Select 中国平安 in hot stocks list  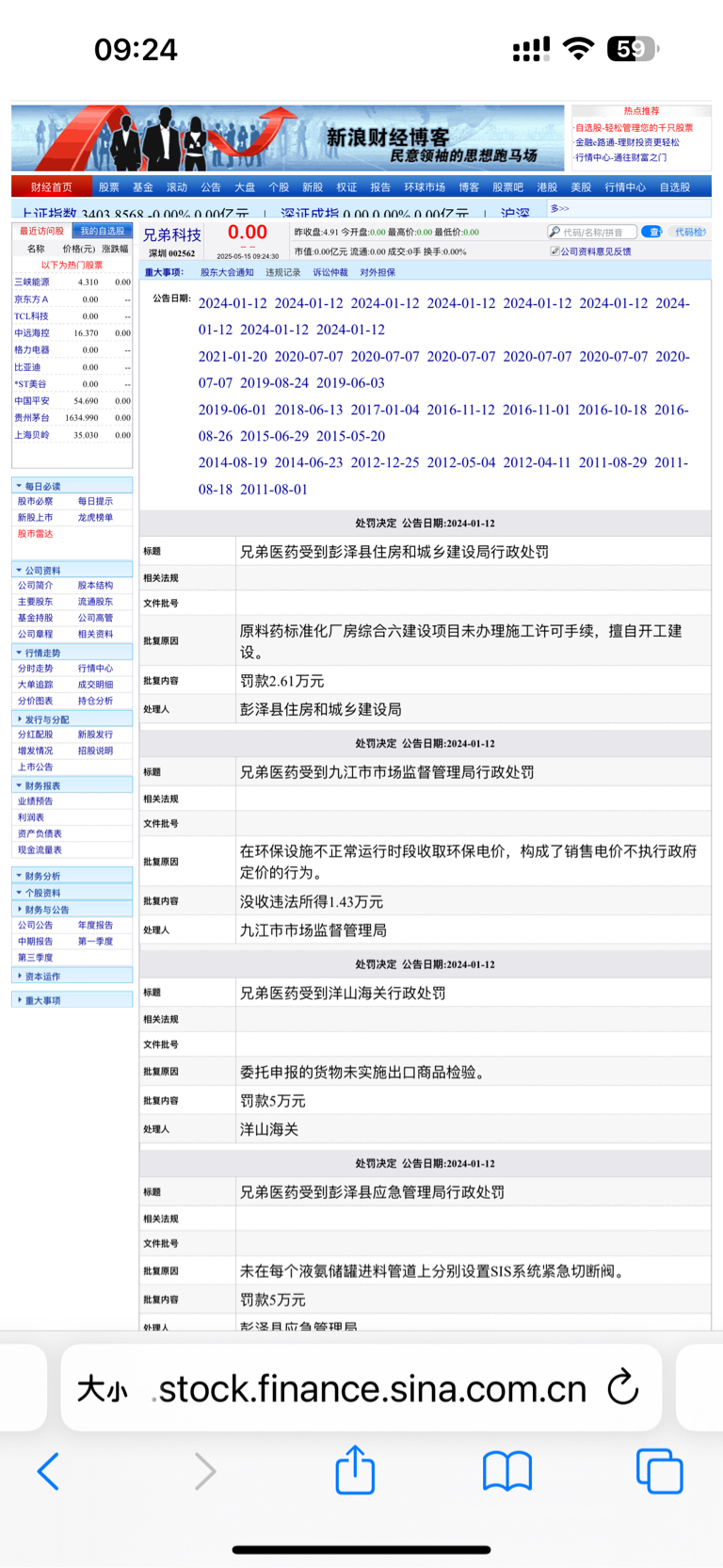[32, 401]
